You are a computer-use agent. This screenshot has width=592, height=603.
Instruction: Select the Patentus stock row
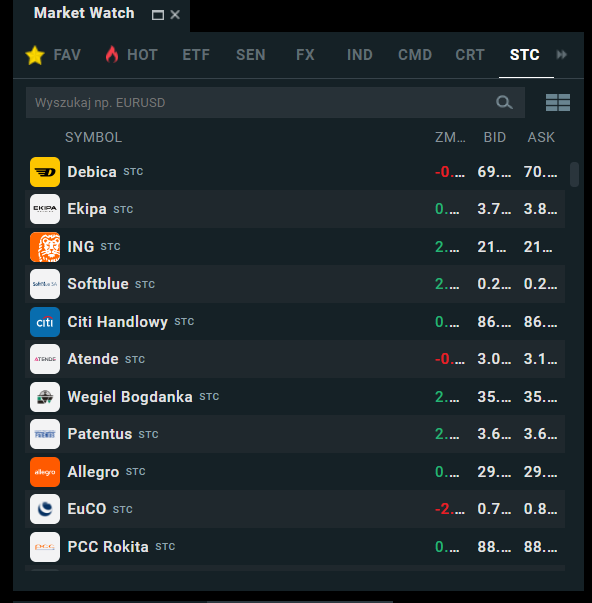(295, 434)
